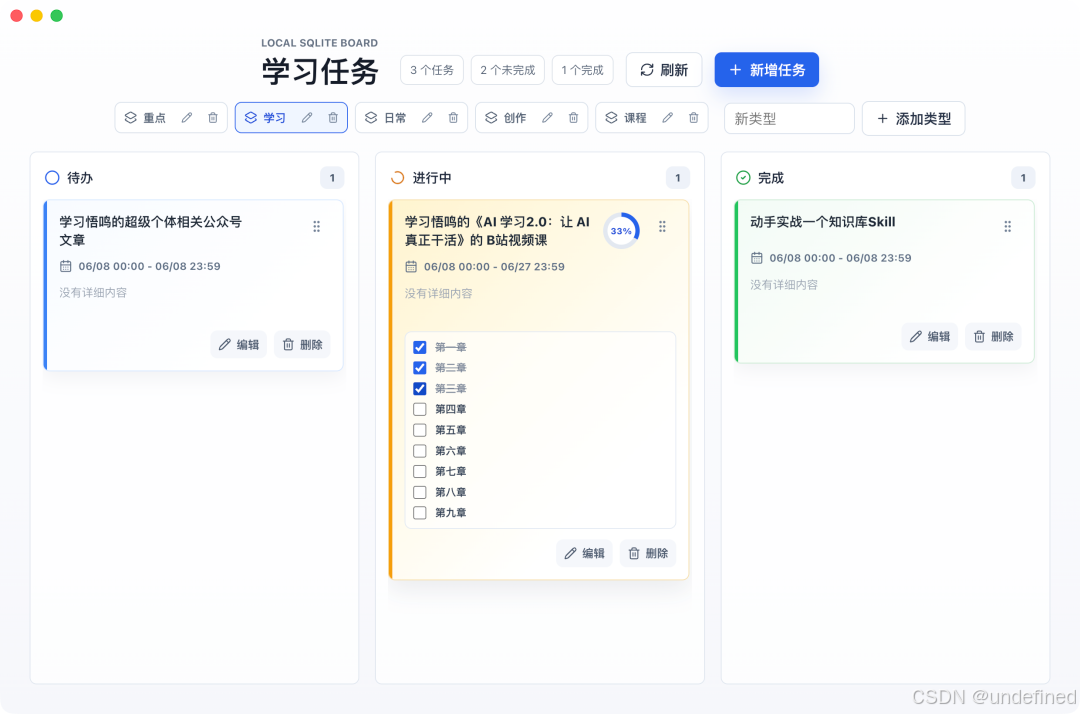Click the 3 个任务 count badge
1080x714 pixels.
click(432, 70)
